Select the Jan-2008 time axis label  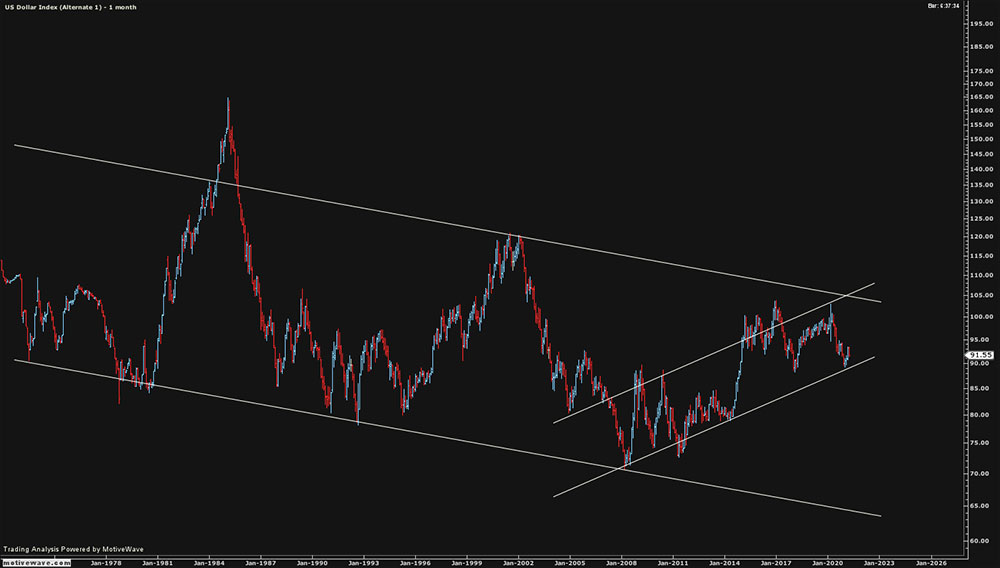(621, 562)
